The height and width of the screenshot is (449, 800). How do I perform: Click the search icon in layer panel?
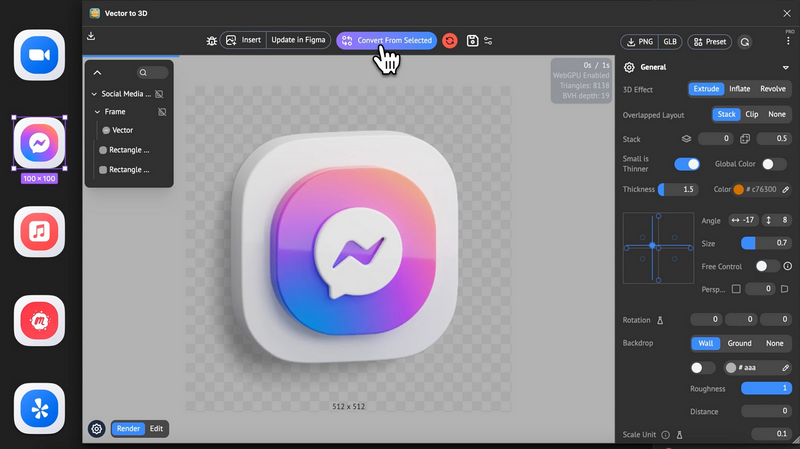point(143,72)
